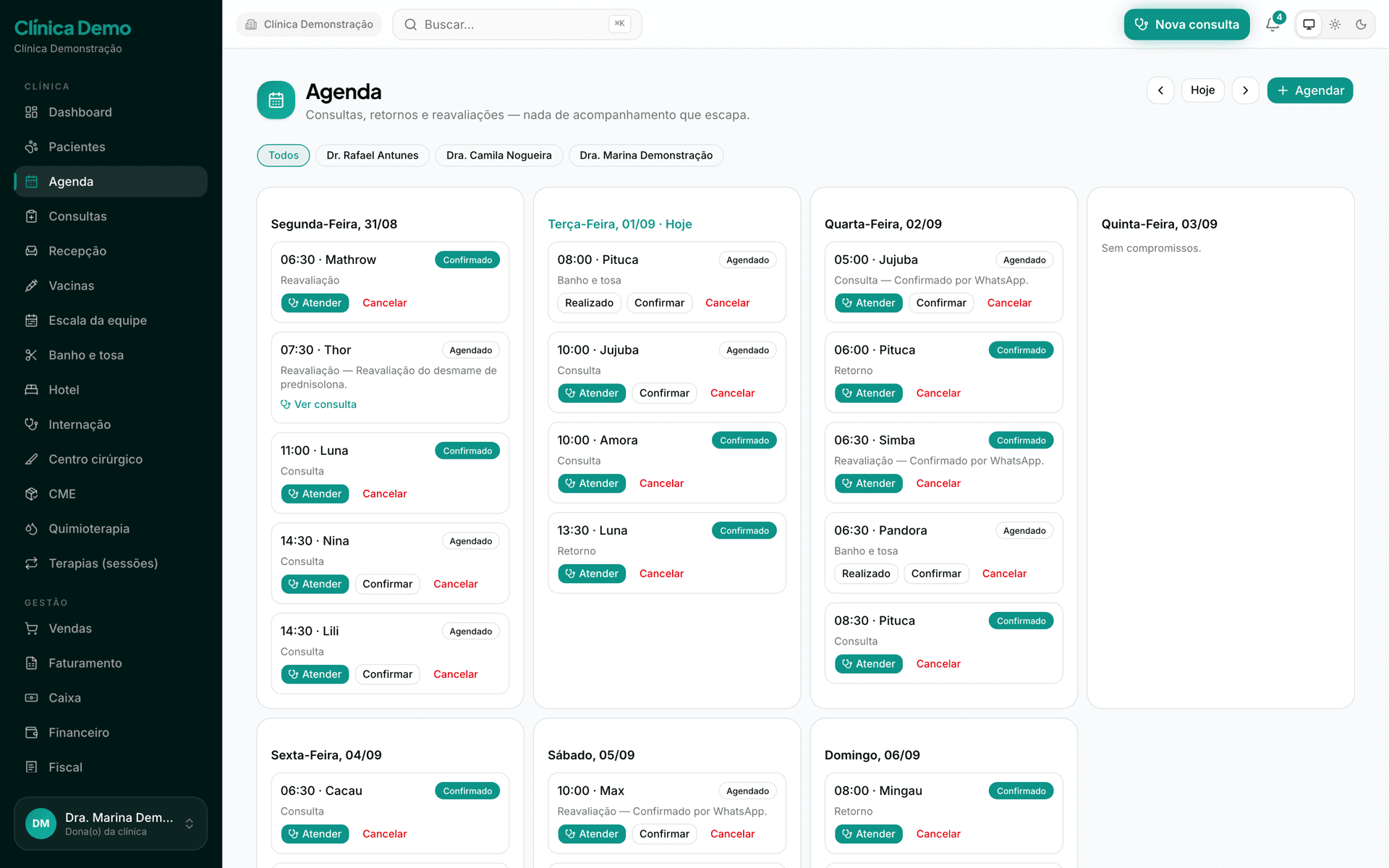
Task: Mark 08:00 Pituca Terça as Realizado
Action: pyautogui.click(x=589, y=303)
